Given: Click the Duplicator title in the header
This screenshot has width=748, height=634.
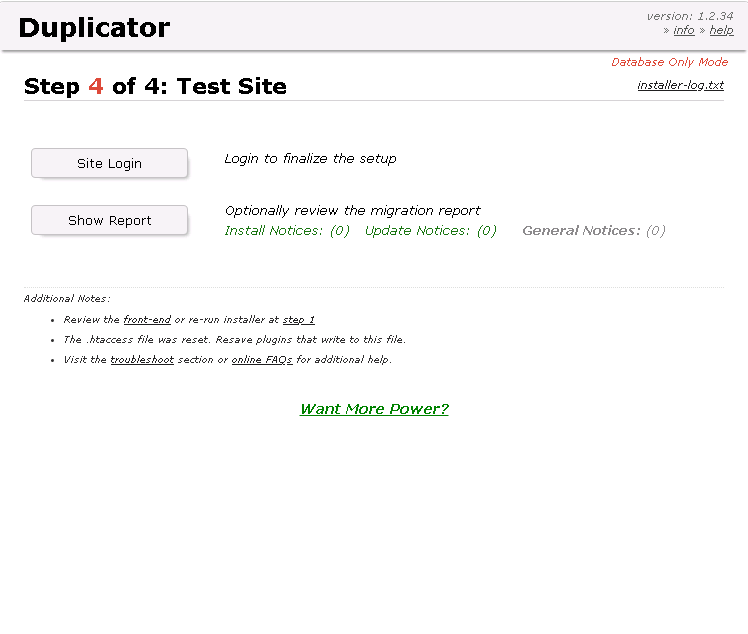Looking at the screenshot, I should click(x=94, y=28).
